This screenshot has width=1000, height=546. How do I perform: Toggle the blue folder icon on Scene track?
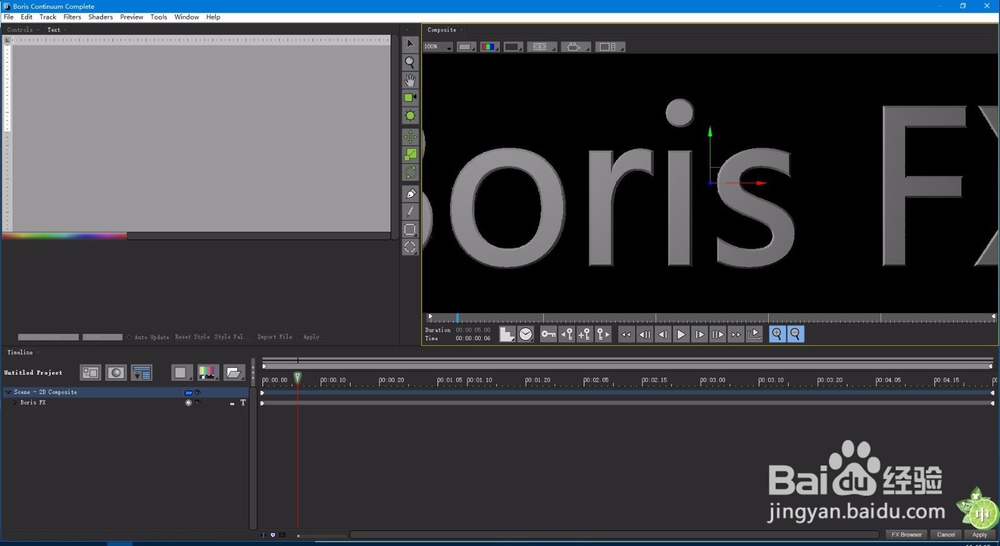[188, 392]
